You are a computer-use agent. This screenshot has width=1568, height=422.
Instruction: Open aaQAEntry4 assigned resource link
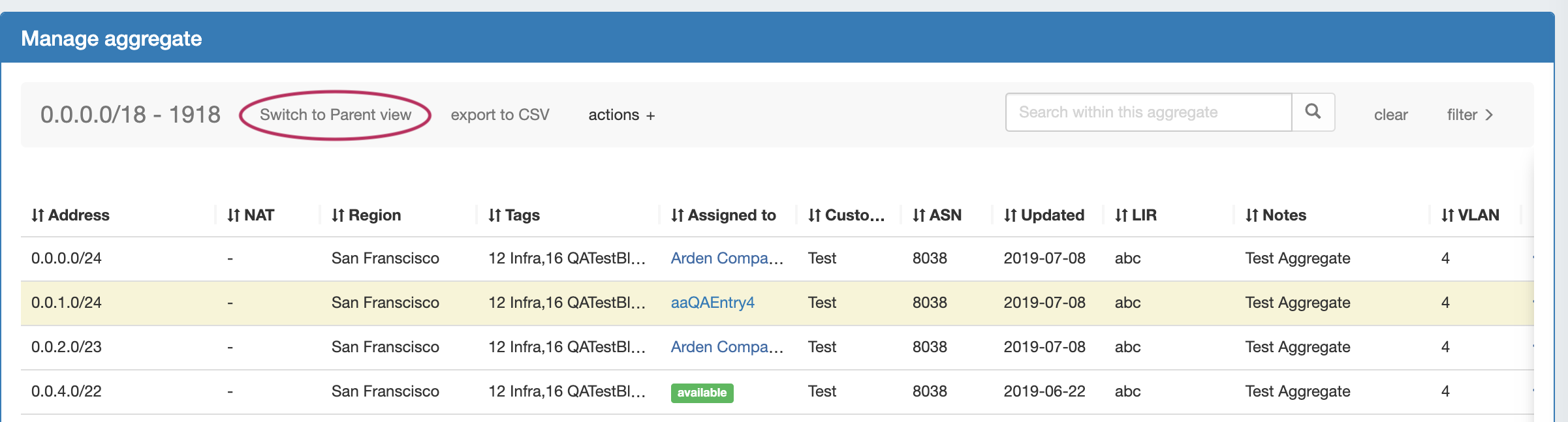pyautogui.click(x=712, y=303)
